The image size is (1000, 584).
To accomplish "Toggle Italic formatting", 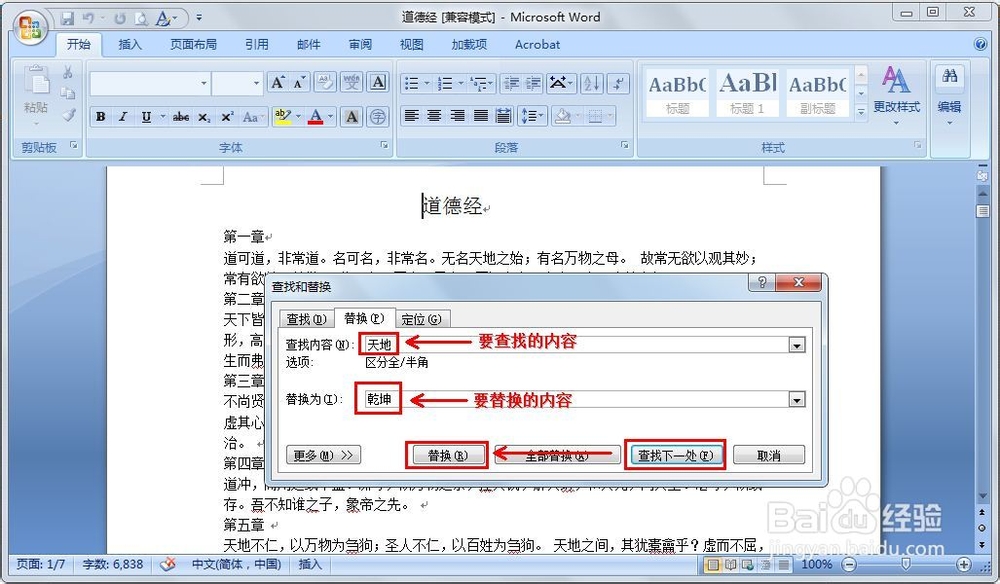I will point(123,117).
